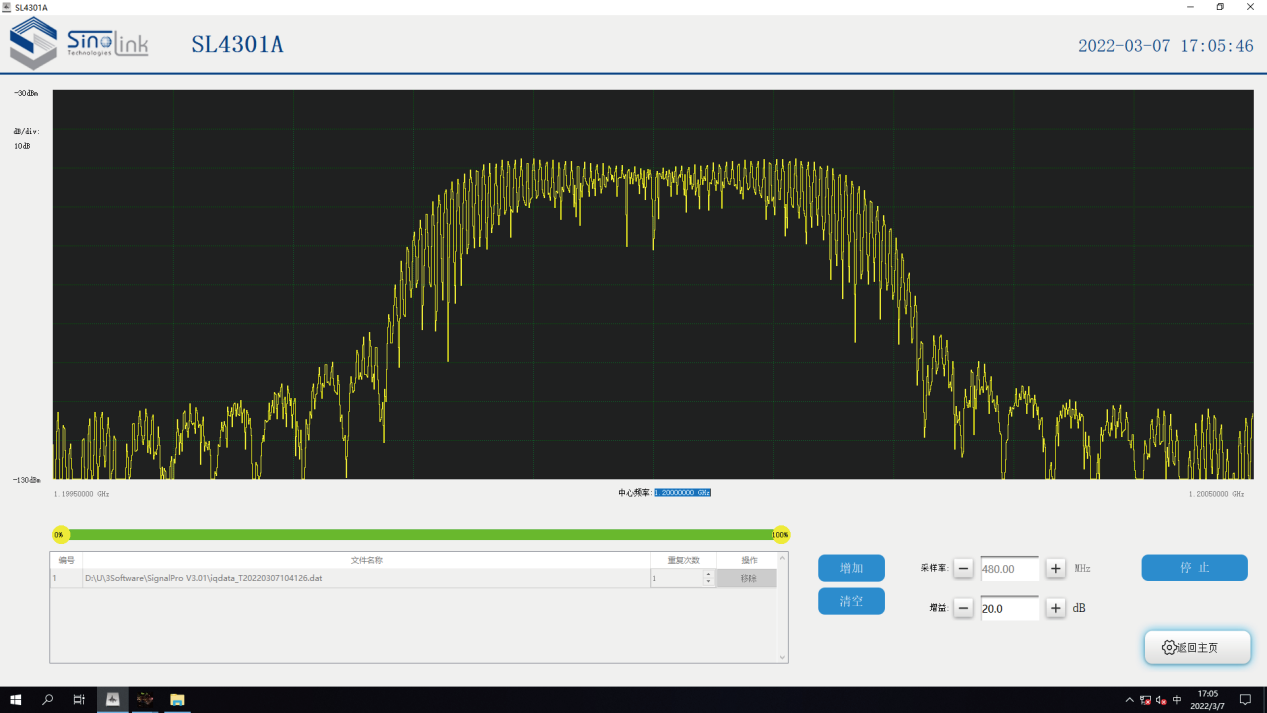Click the muted volume tray icon
The width and height of the screenshot is (1267, 713).
pyautogui.click(x=1161, y=699)
